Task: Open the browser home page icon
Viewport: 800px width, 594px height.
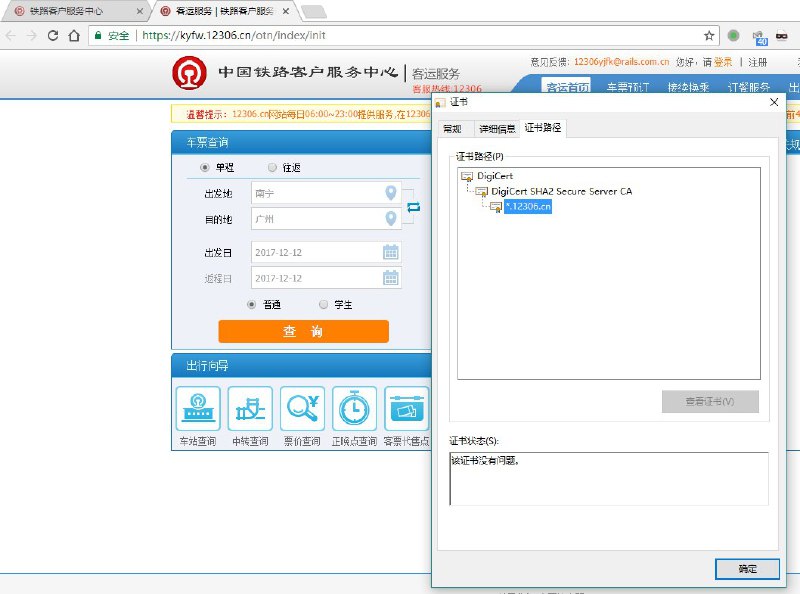Action: pos(74,35)
